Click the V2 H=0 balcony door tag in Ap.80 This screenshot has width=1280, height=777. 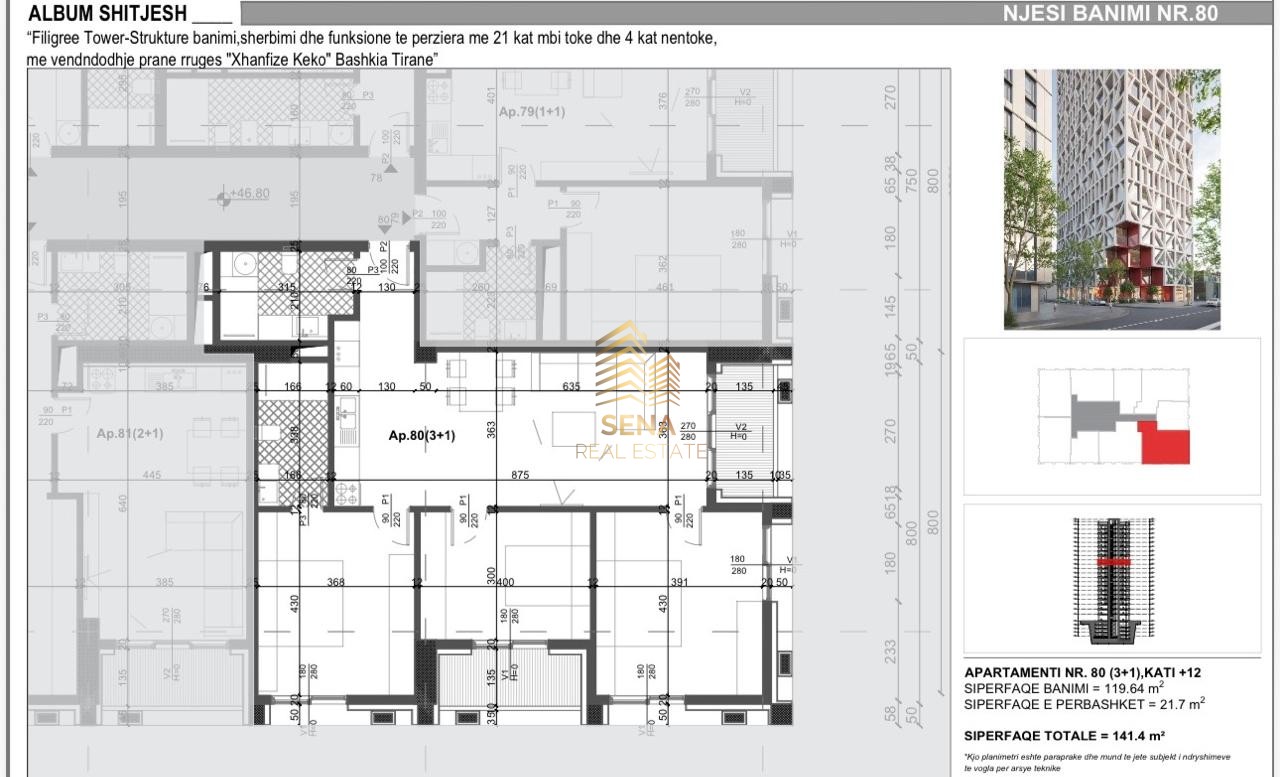coord(741,431)
